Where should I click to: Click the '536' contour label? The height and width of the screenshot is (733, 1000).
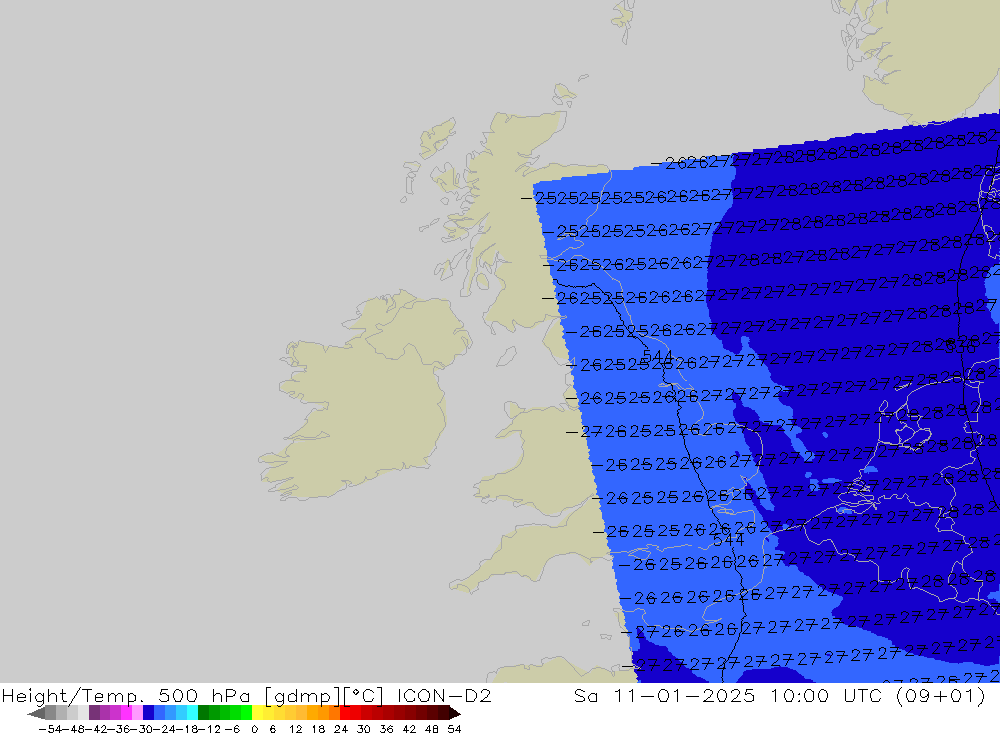pyautogui.click(x=960, y=347)
